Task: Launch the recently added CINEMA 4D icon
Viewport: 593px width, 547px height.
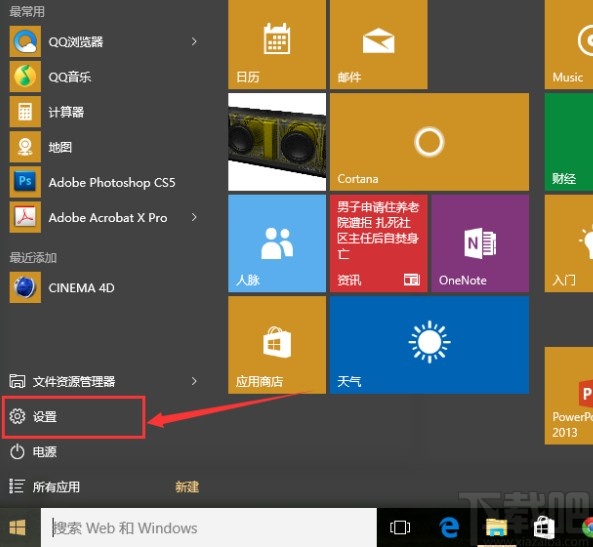Action: tap(25, 287)
